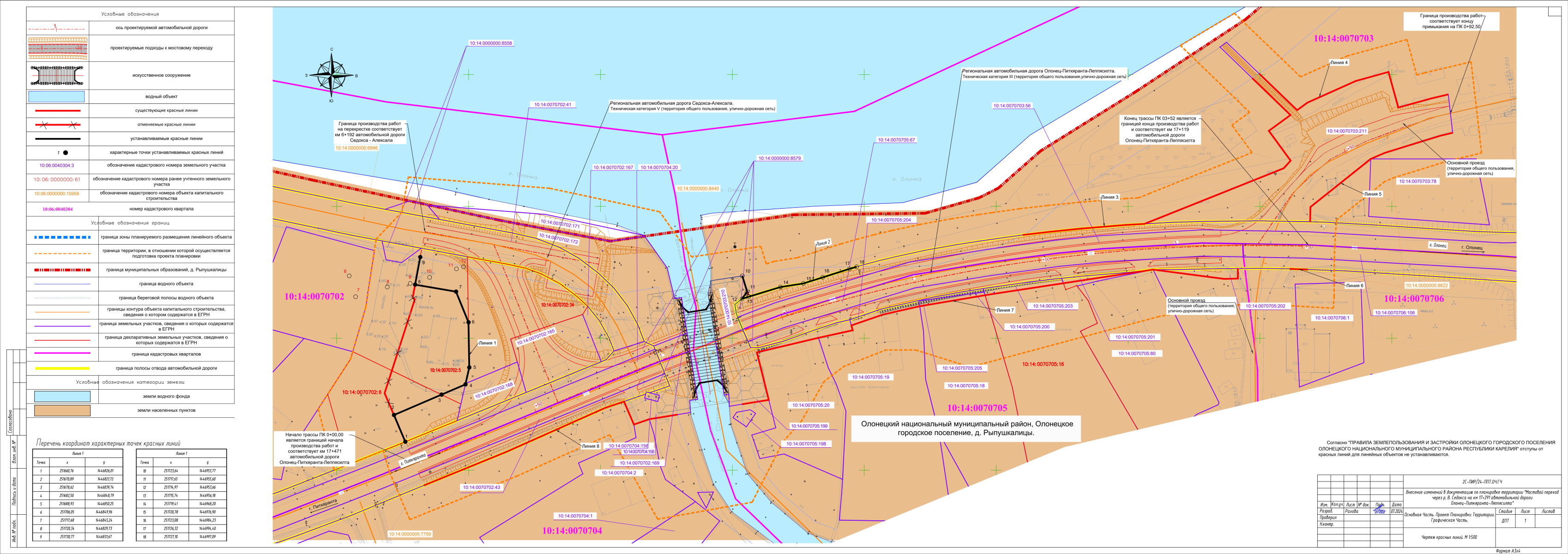Click the characteristic point dot legend symbol
Screen dimensions: 1568x554
(65, 153)
